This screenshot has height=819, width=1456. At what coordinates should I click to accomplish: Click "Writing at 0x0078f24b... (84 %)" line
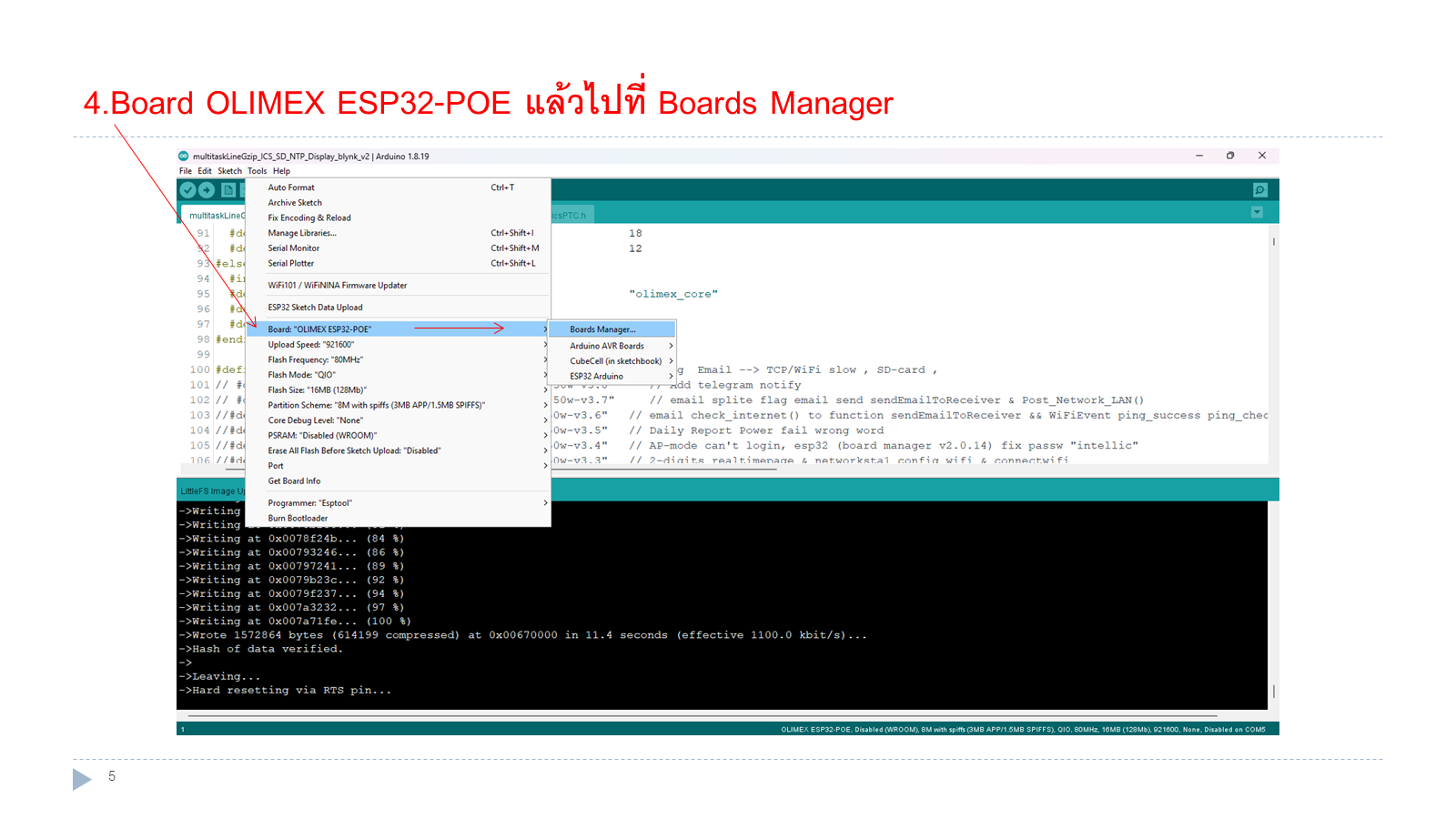pos(292,539)
